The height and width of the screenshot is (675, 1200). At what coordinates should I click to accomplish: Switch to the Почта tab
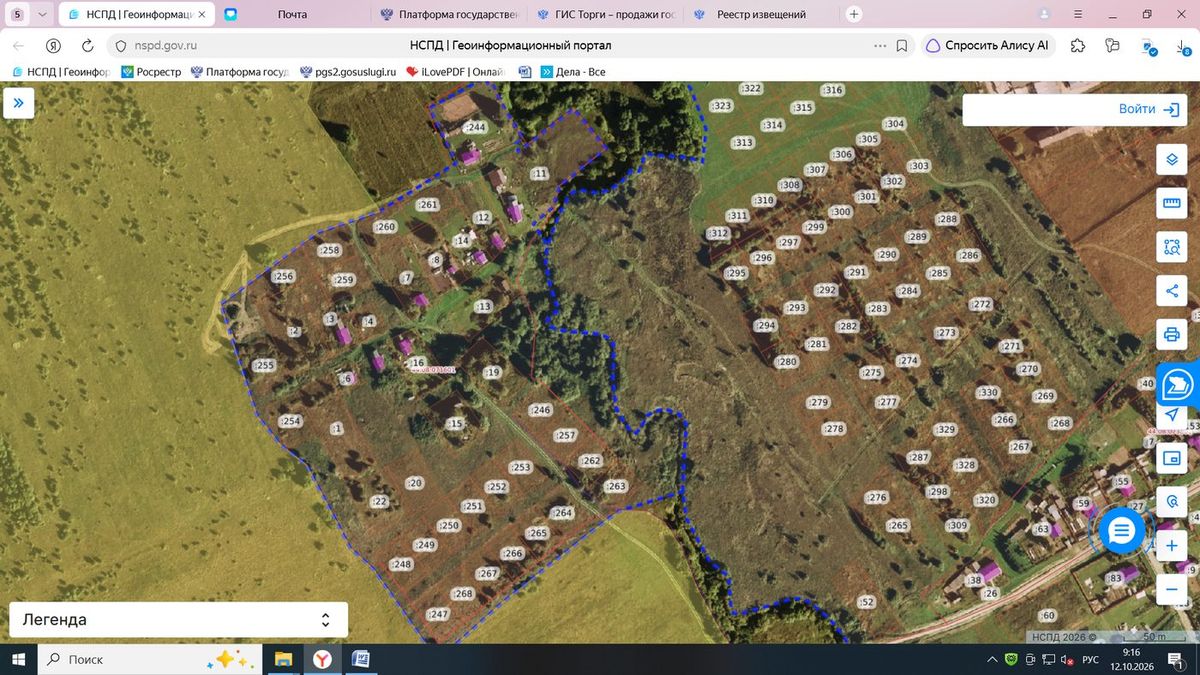coord(293,14)
